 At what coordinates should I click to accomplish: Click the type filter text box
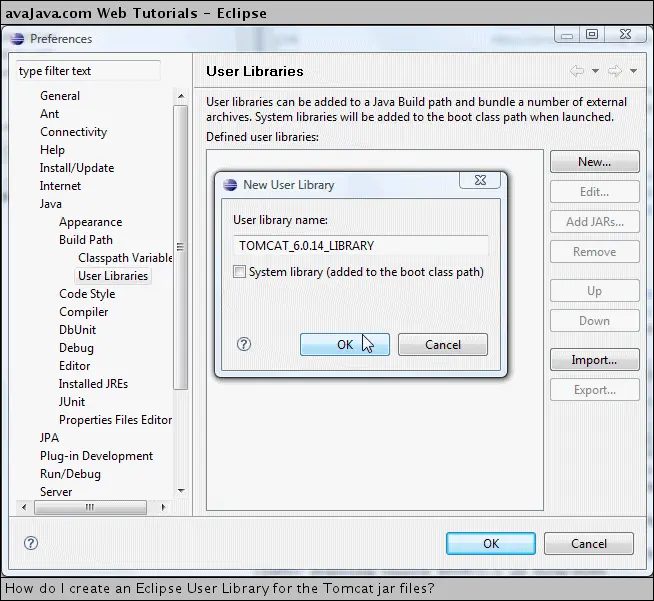pos(87,71)
